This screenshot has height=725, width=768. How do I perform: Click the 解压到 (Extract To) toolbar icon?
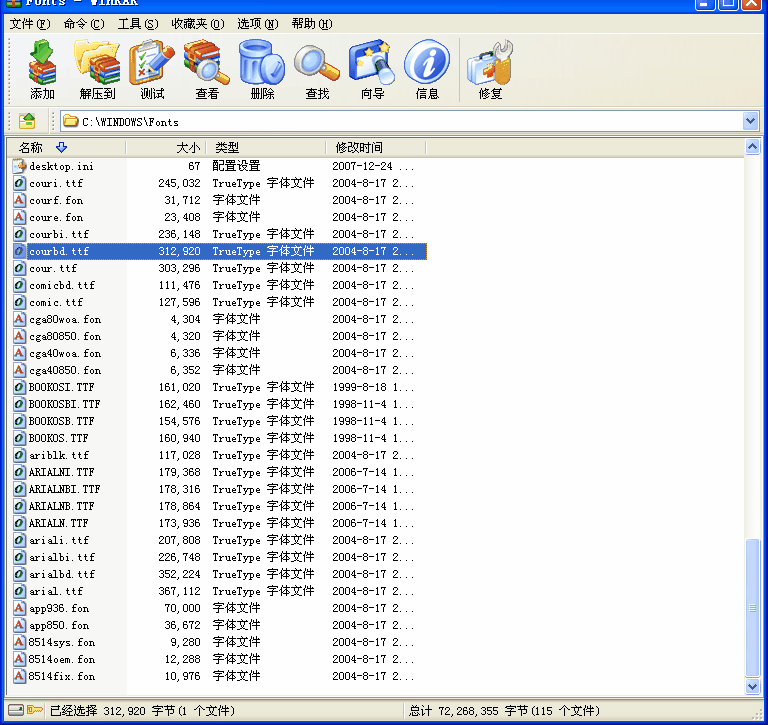coord(97,69)
